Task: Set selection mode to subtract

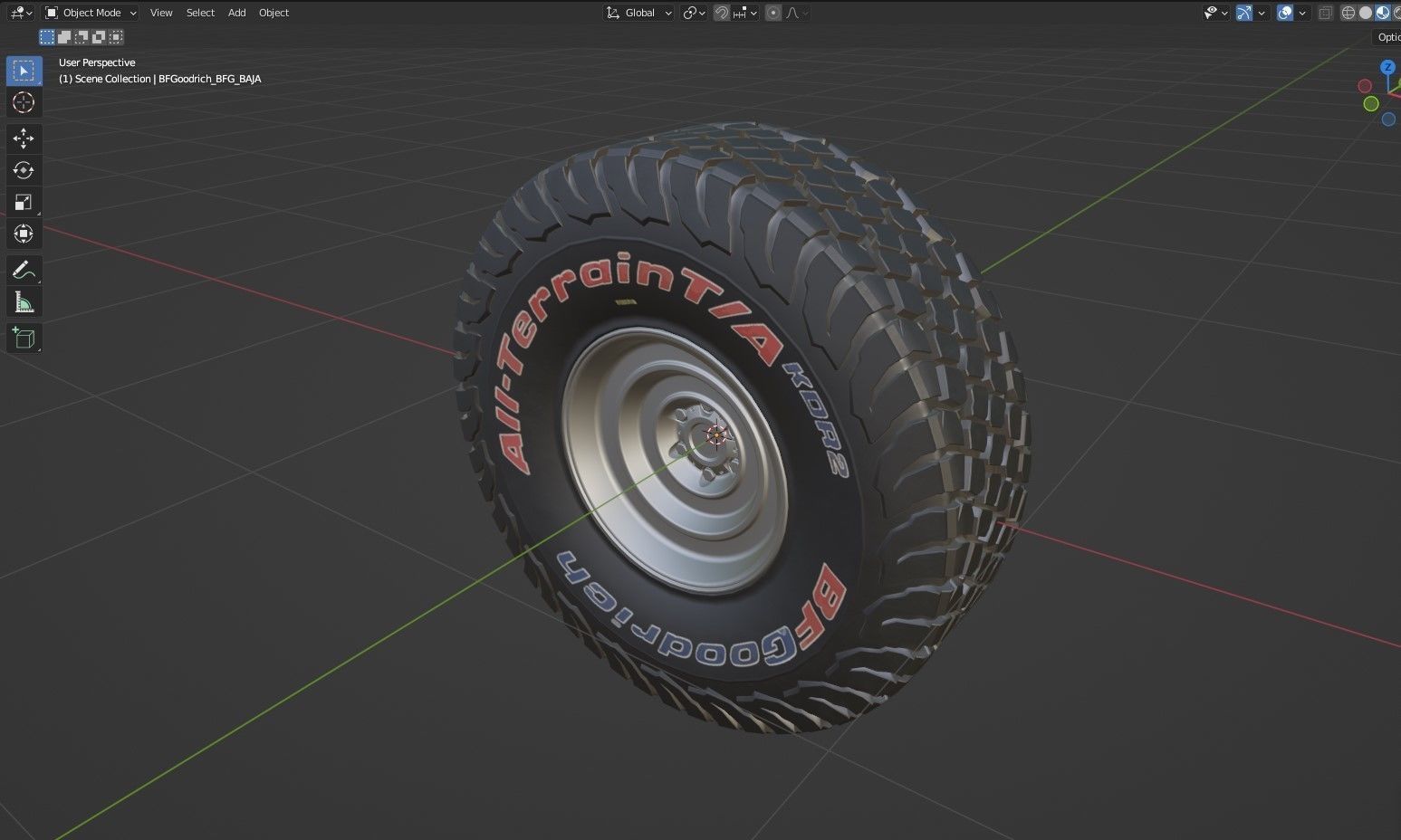Action: [82, 37]
